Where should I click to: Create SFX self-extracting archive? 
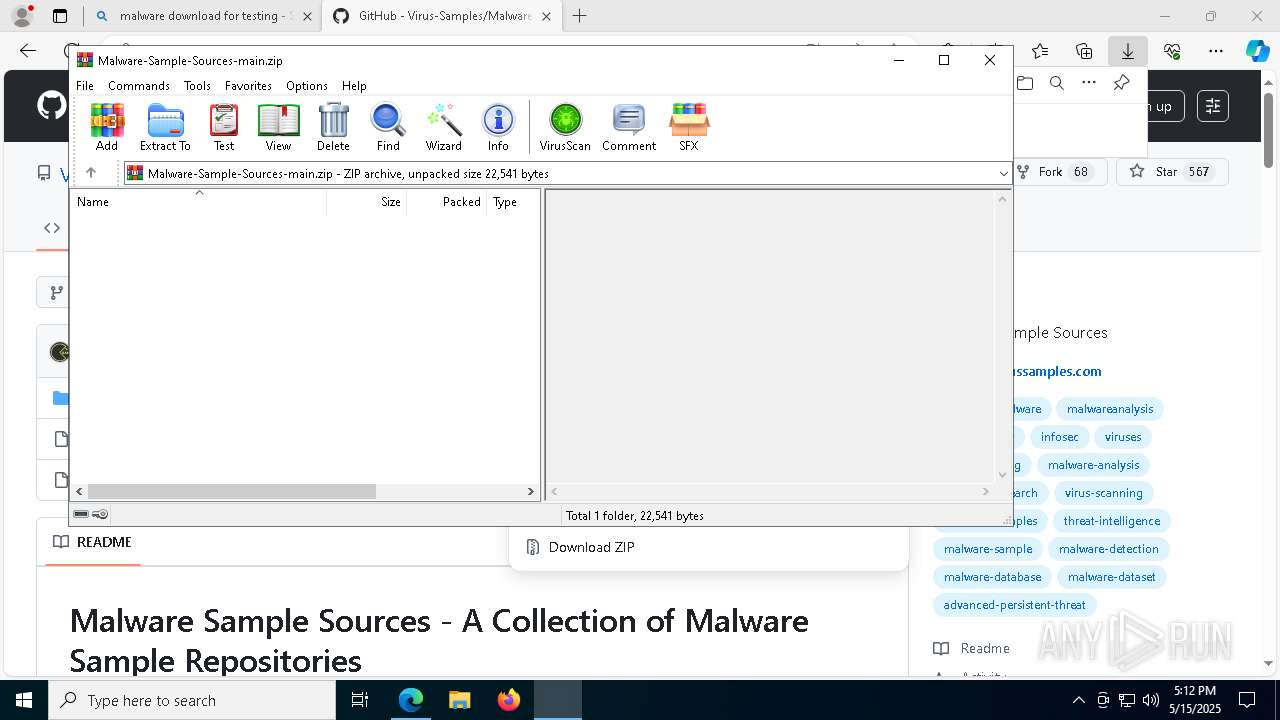pos(689,127)
